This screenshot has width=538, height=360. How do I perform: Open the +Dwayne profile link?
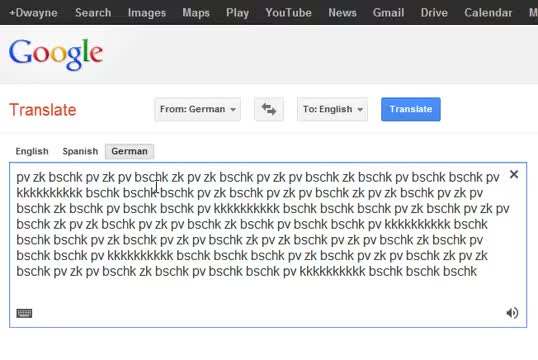coord(33,13)
